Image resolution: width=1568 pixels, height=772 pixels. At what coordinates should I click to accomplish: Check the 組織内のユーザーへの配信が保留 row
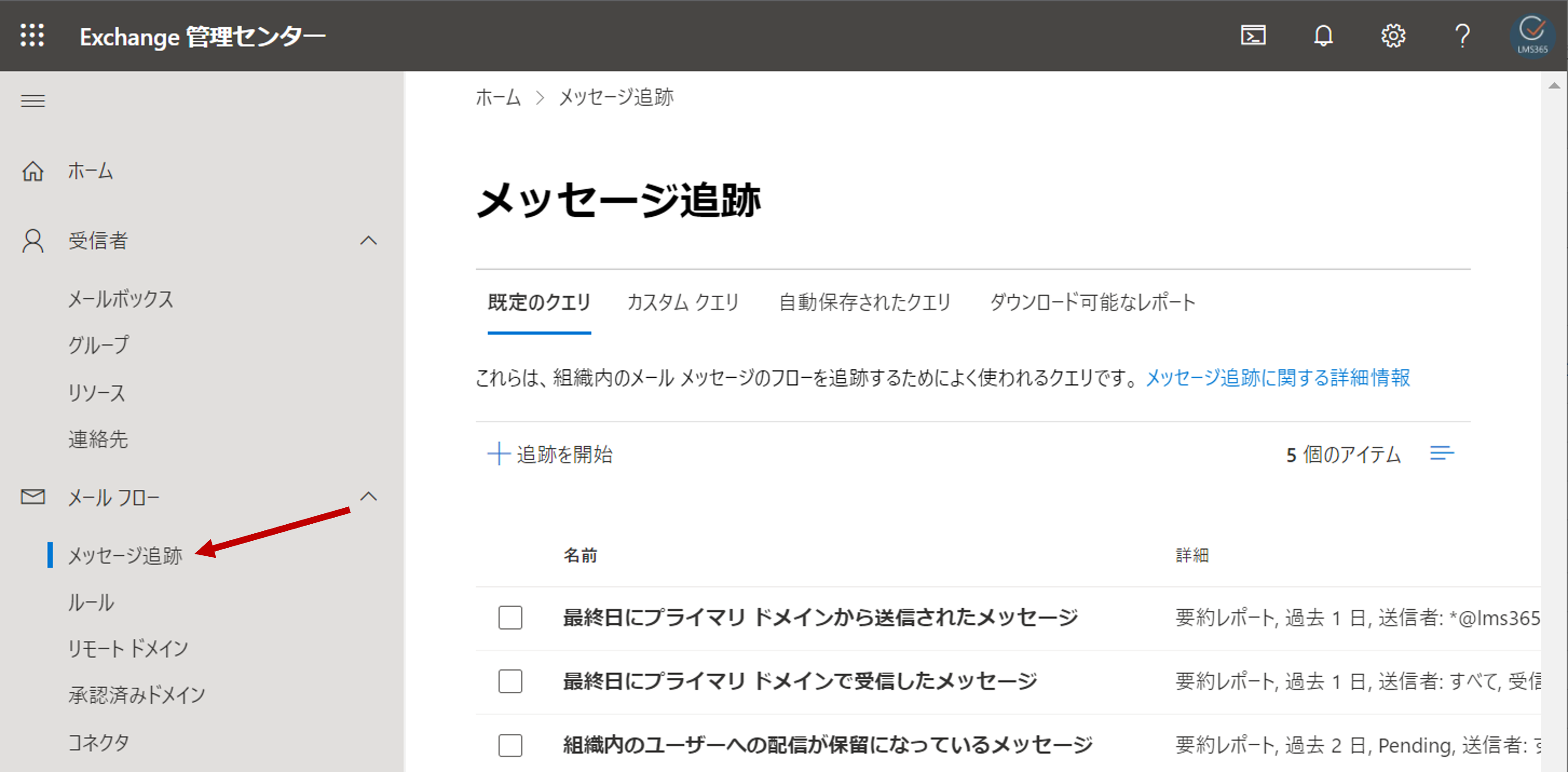pyautogui.click(x=510, y=745)
